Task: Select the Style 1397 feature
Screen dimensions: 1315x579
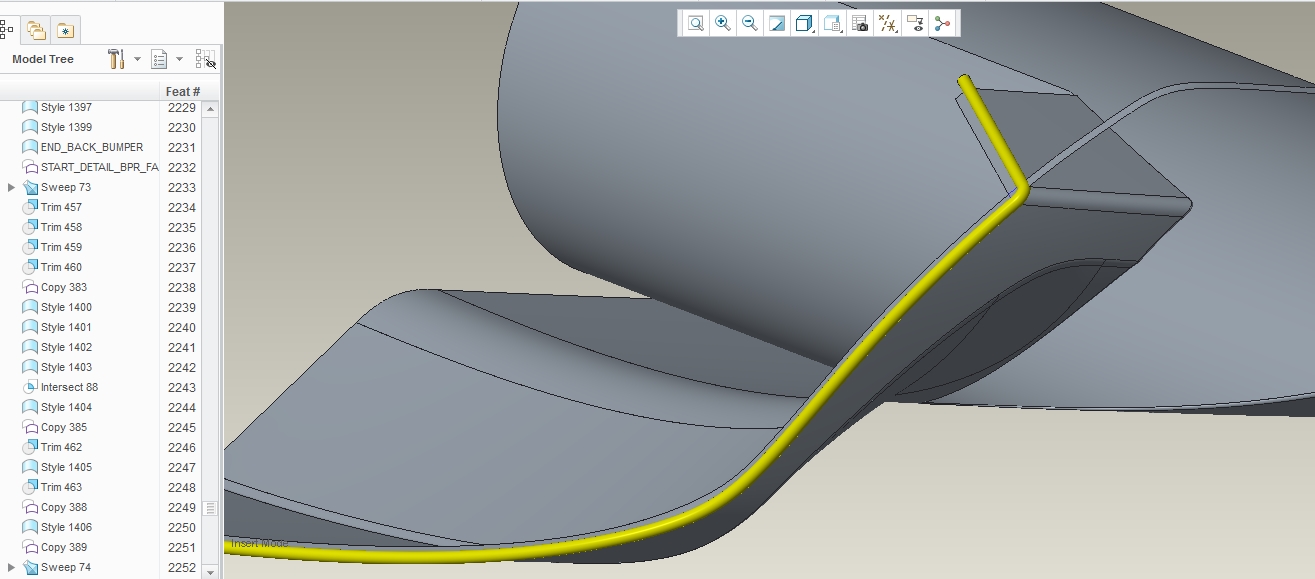Action: pos(66,107)
